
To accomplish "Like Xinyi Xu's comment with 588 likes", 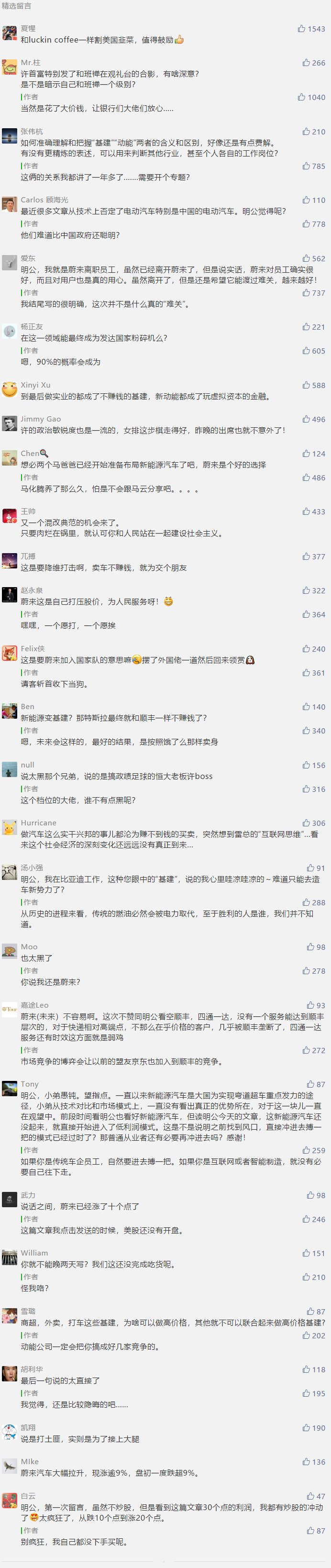I will (306, 385).
